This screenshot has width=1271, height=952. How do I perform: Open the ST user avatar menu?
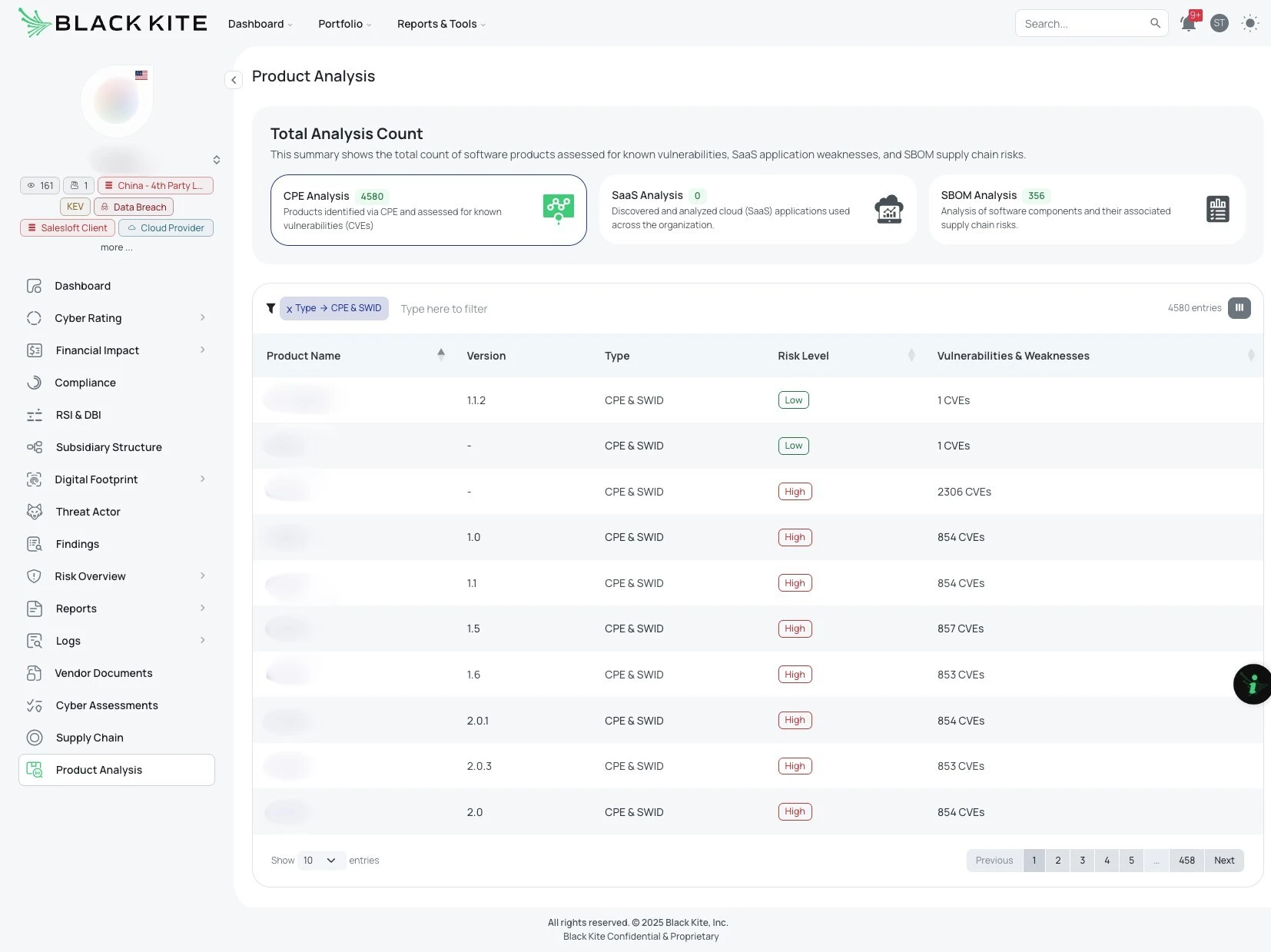(x=1219, y=23)
